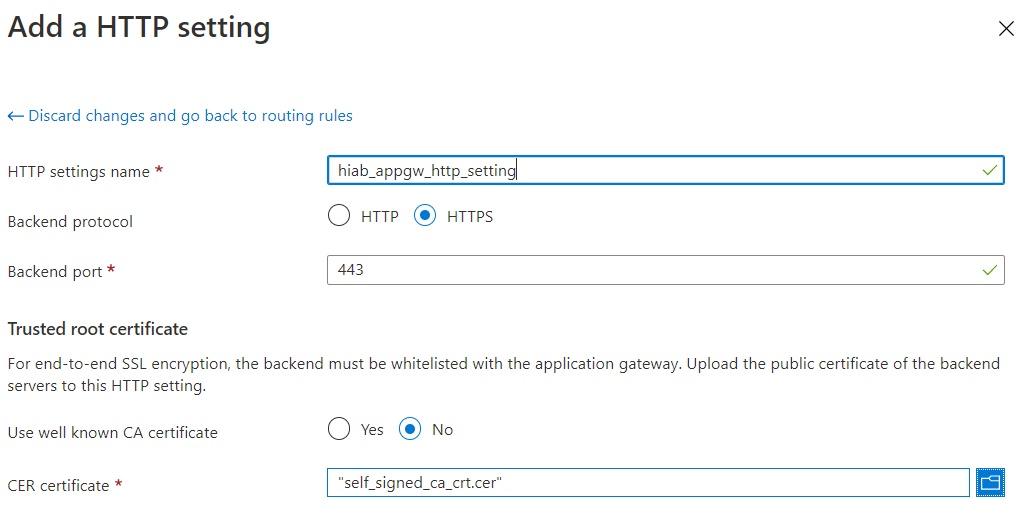
Task: Click the CER certificate label
Action: pyautogui.click(x=58, y=486)
